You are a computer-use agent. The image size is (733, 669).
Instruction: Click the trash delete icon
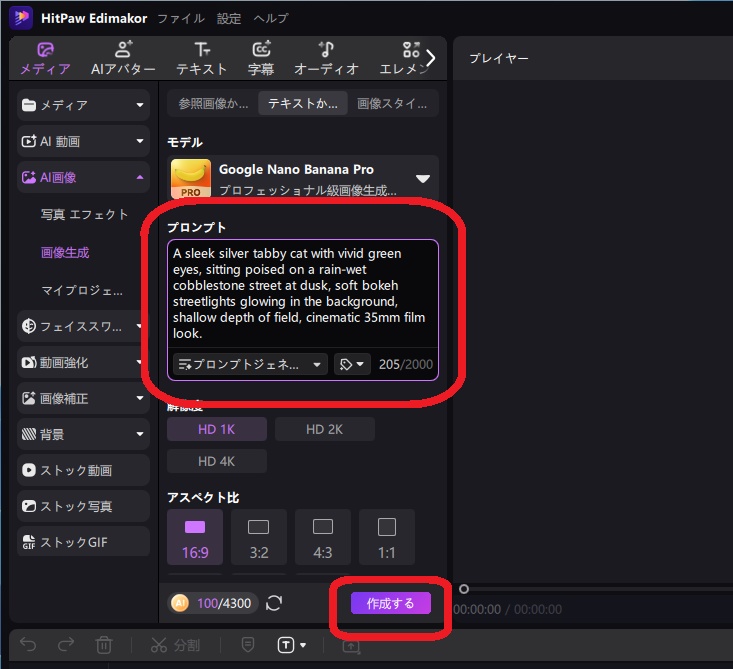[x=104, y=645]
